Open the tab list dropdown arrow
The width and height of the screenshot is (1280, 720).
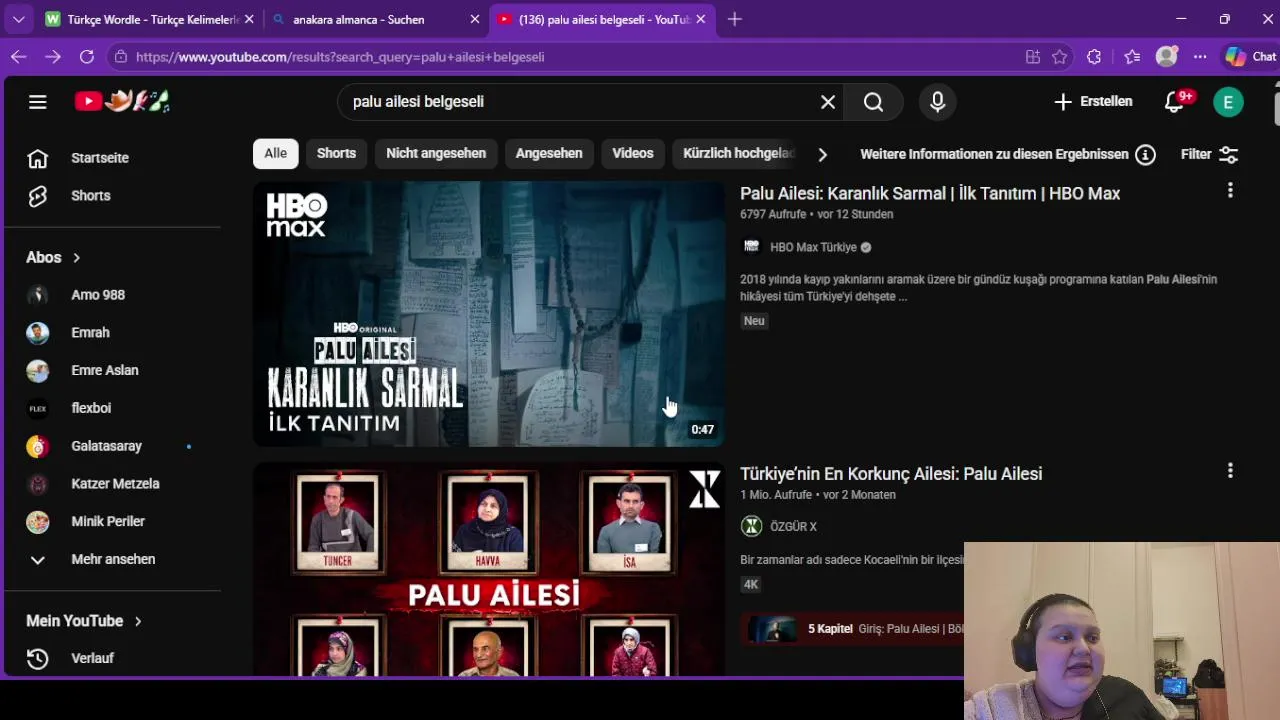click(18, 19)
